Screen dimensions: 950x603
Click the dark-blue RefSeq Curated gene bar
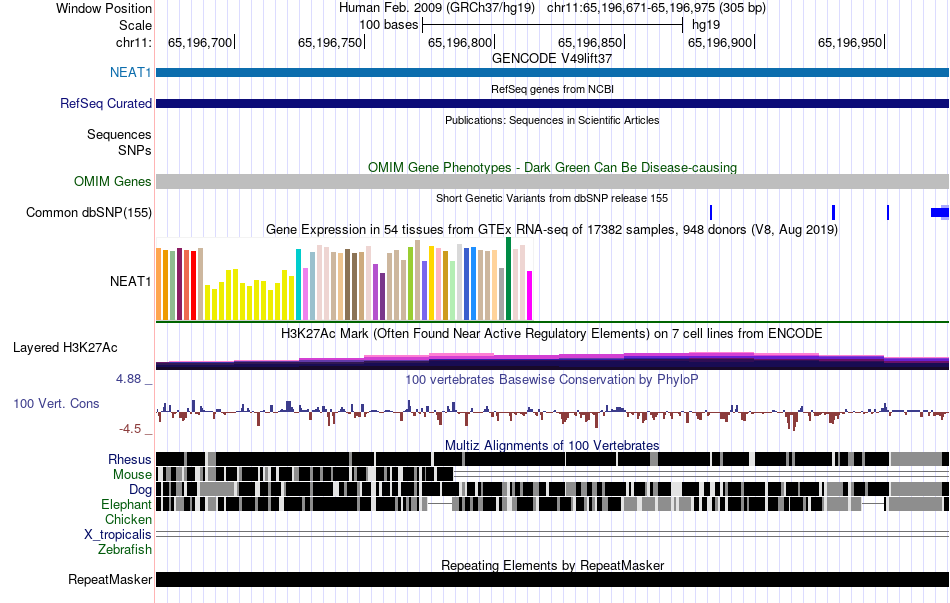point(553,104)
